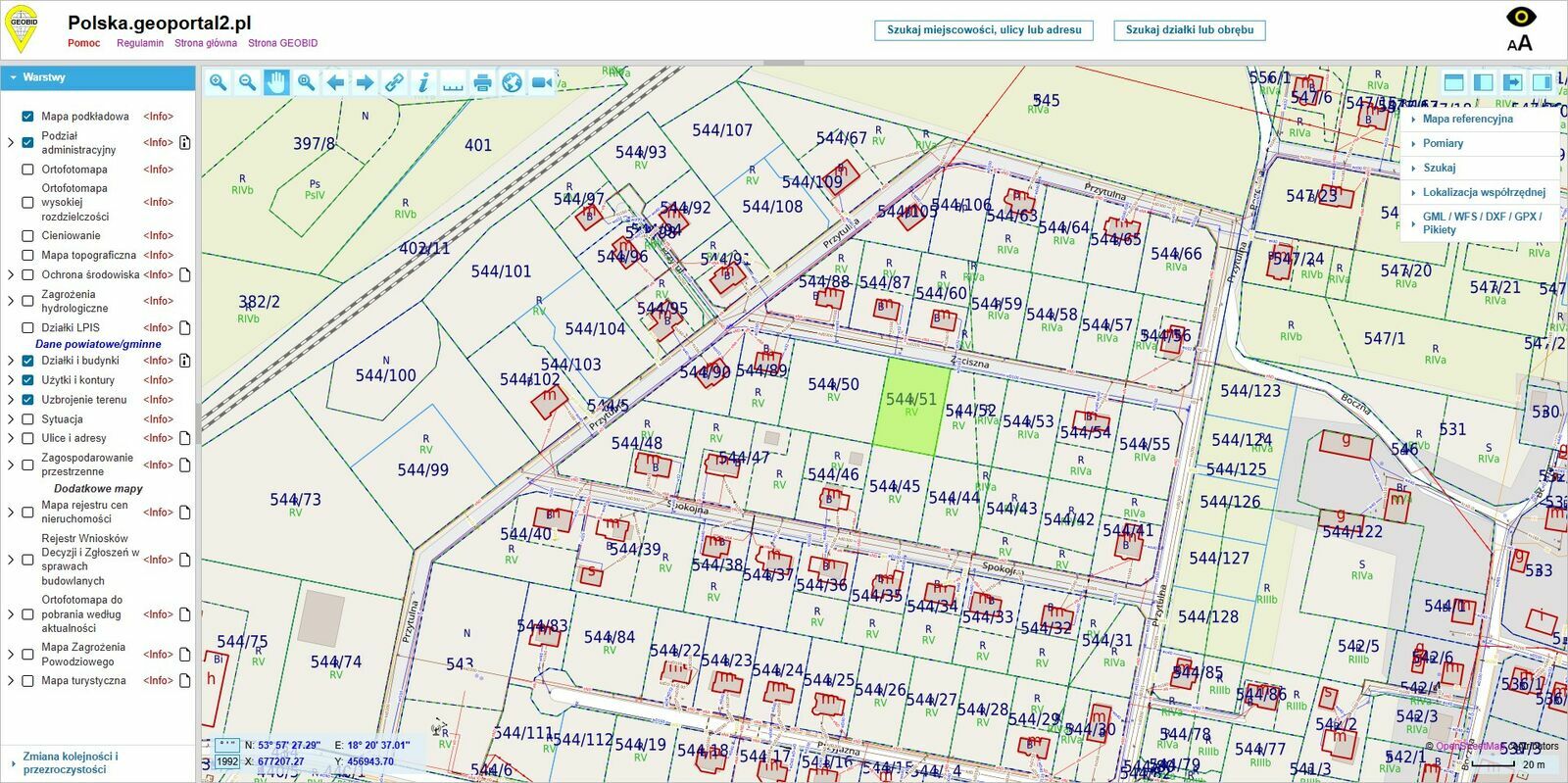Open the Regulamin link
This screenshot has width=1568, height=783.
(x=140, y=43)
